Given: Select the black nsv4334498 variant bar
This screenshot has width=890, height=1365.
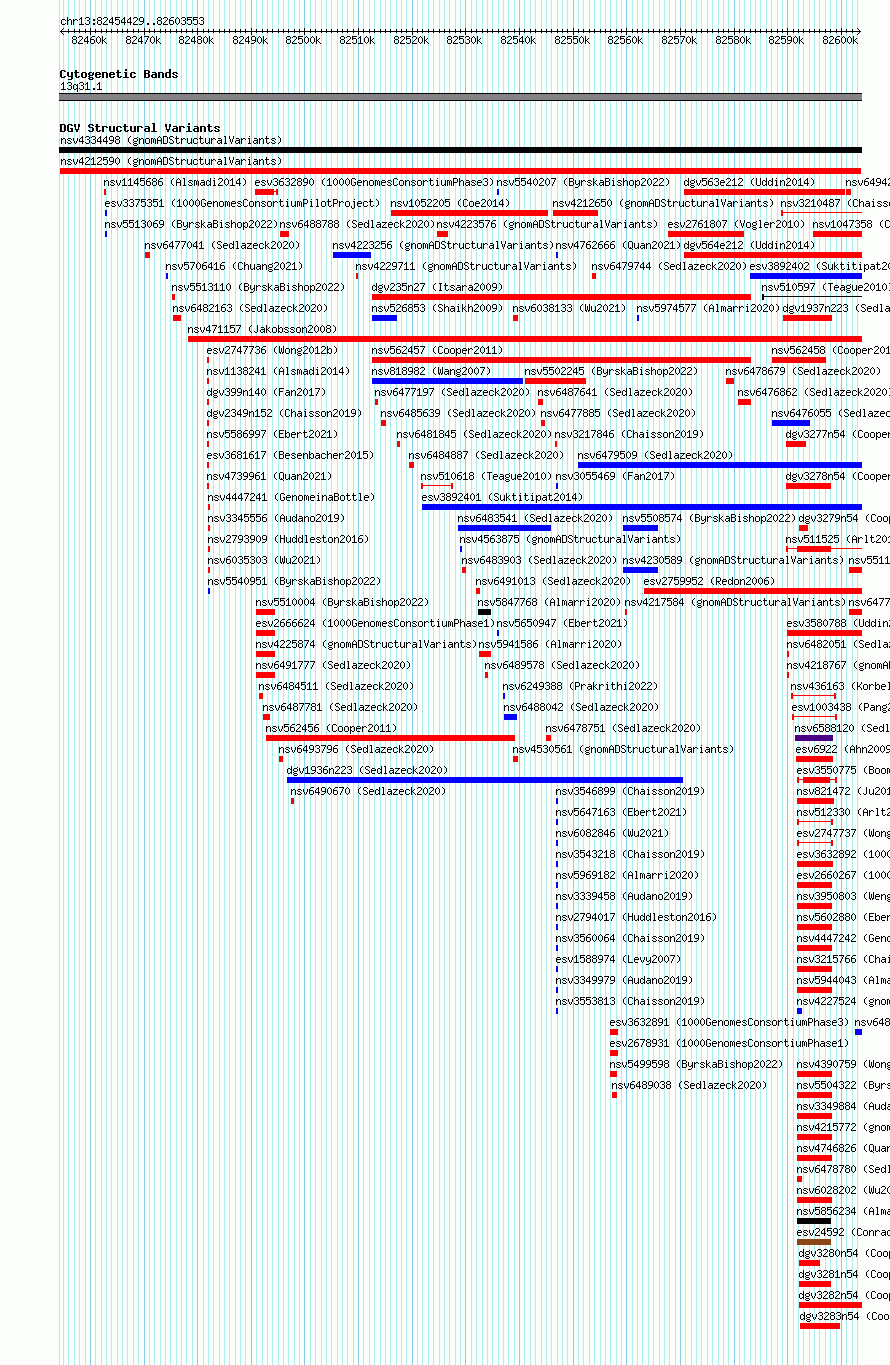Looking at the screenshot, I should 460,150.
